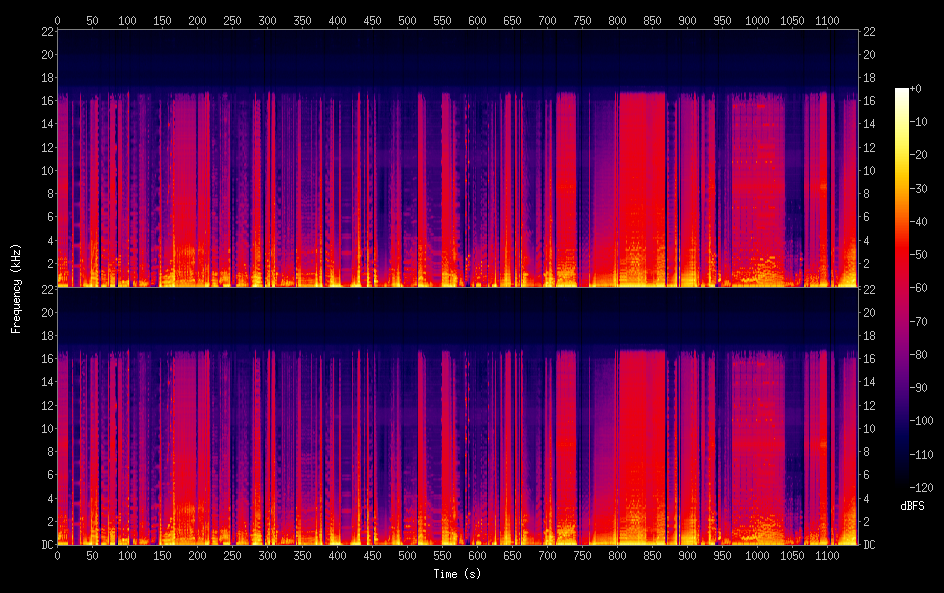944x593 pixels.
Task: Click the 500 tick on the bottom time axis
Action: click(x=407, y=555)
